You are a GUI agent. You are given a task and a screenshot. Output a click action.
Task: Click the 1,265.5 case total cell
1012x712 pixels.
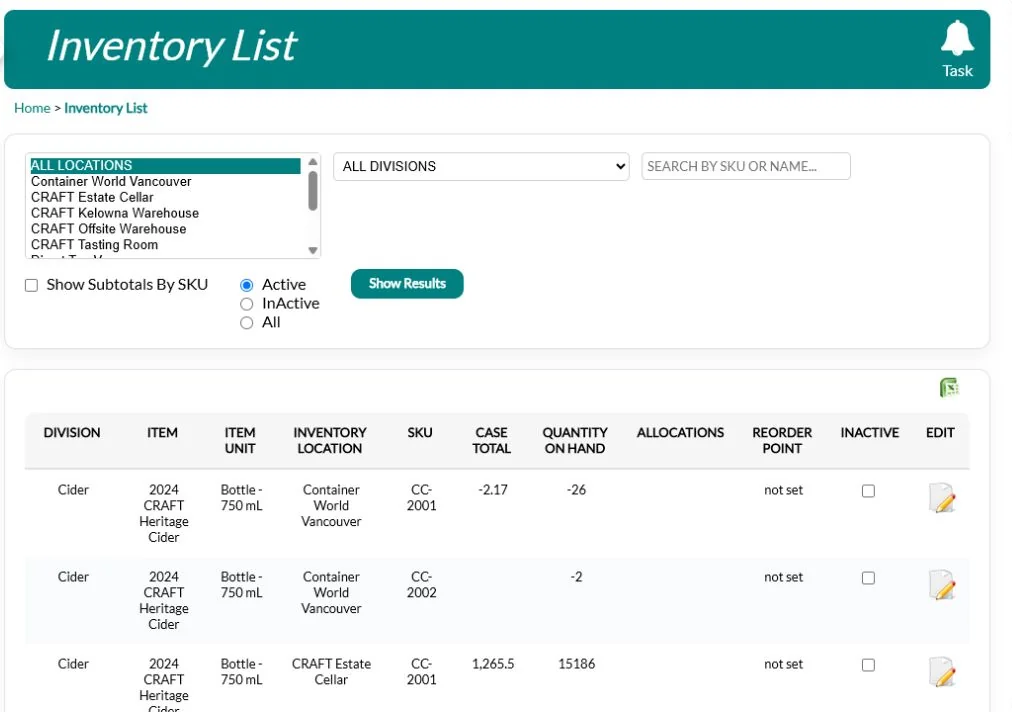click(x=493, y=664)
